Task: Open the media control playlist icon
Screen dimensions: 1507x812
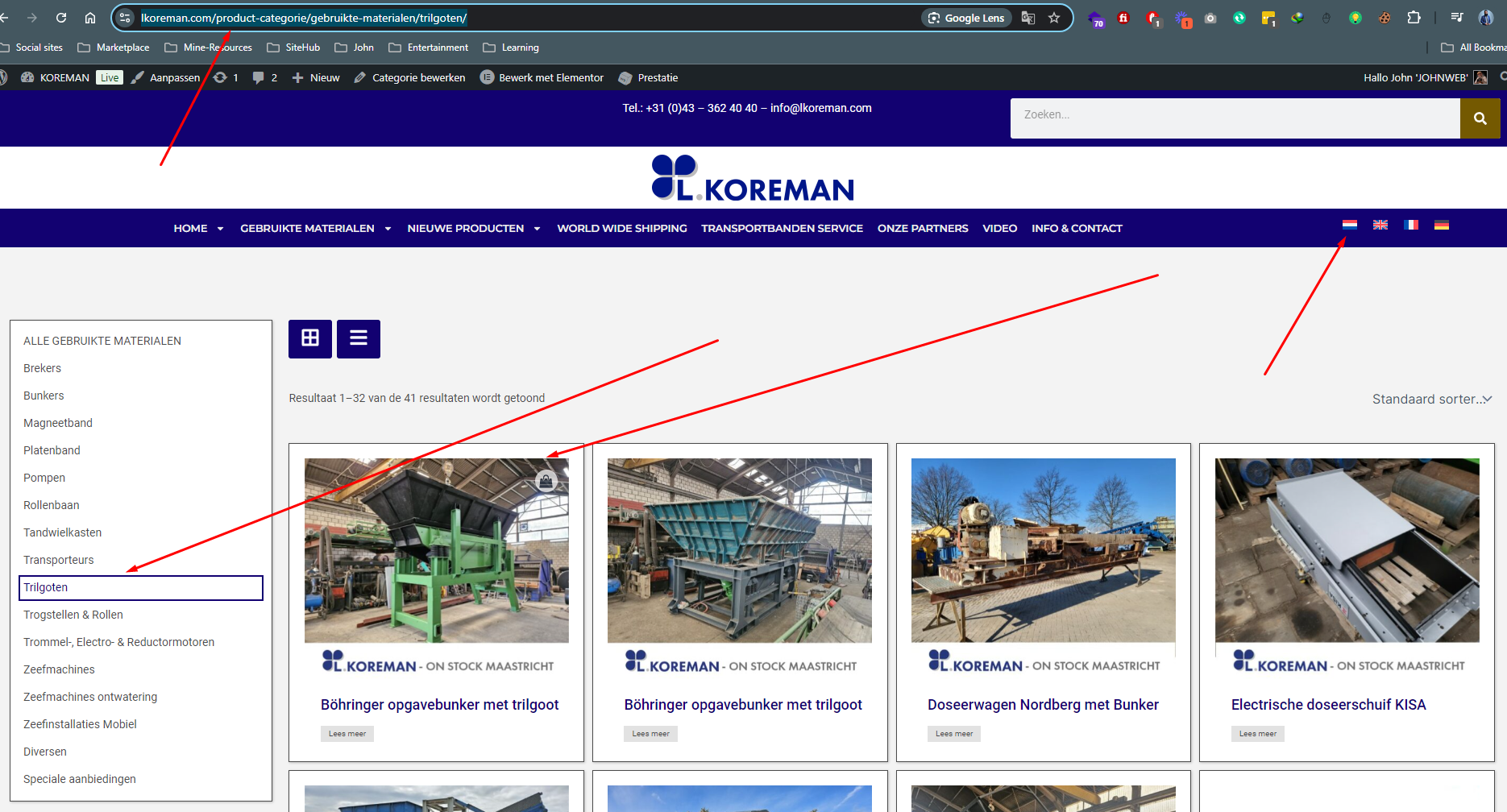Action: click(1457, 18)
